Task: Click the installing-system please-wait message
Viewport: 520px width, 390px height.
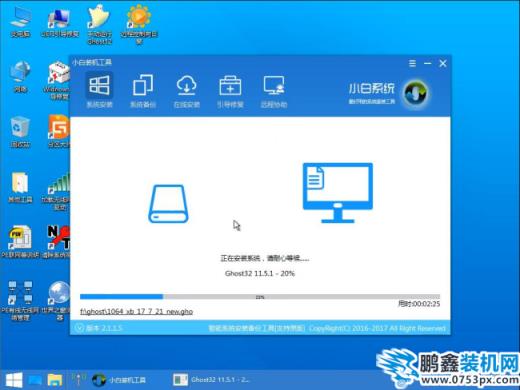Action: [x=265, y=258]
